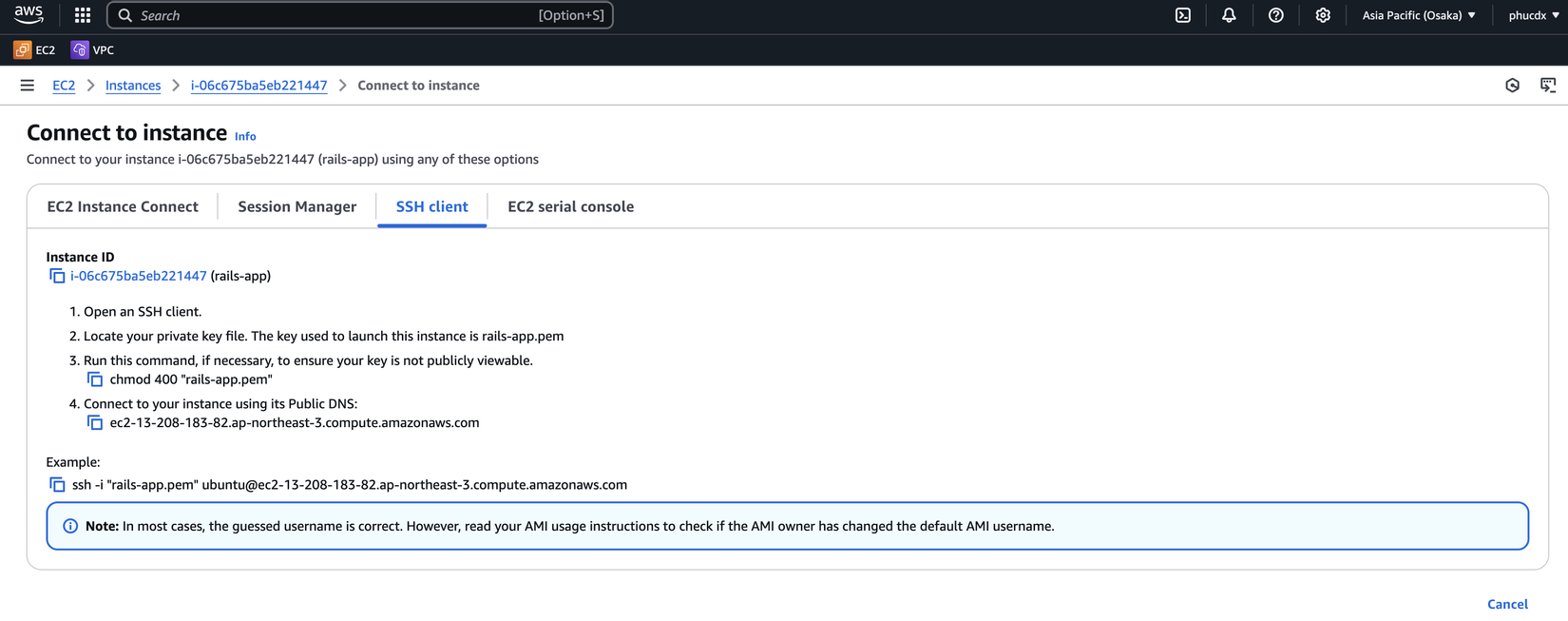Click the Info link beside the title

pyautogui.click(x=245, y=136)
